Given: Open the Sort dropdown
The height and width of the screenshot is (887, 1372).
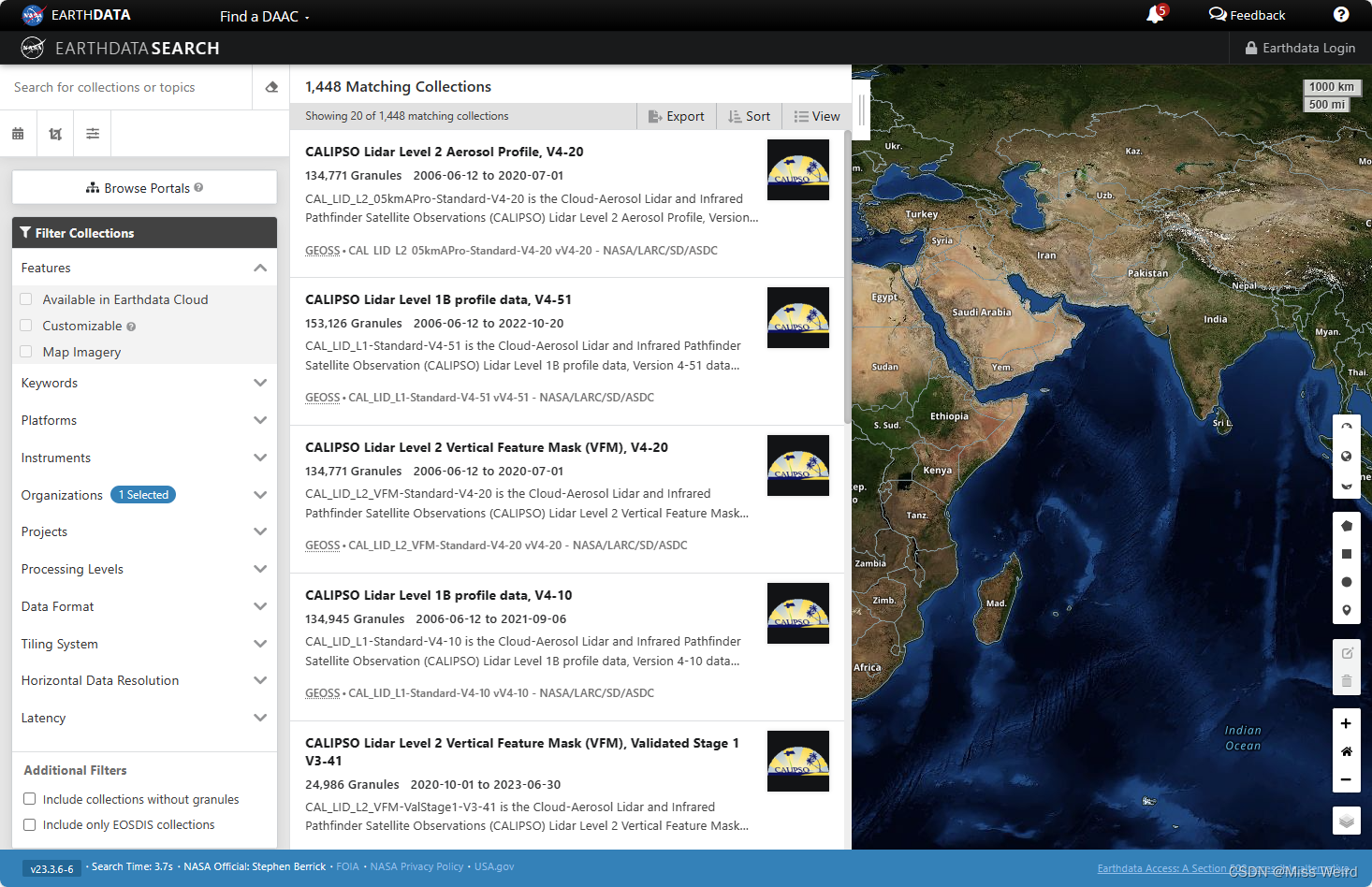Looking at the screenshot, I should coord(750,116).
